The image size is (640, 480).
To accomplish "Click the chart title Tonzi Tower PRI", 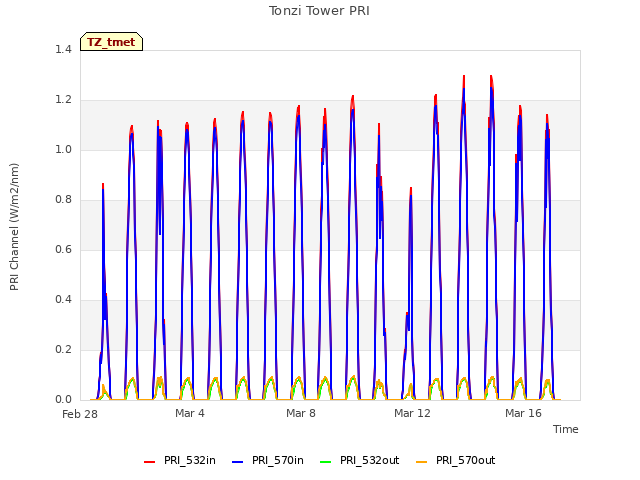I will 319,11.
